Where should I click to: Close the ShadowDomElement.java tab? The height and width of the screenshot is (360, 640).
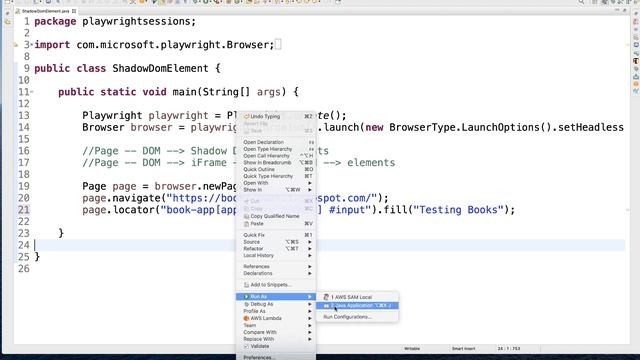[74, 11]
